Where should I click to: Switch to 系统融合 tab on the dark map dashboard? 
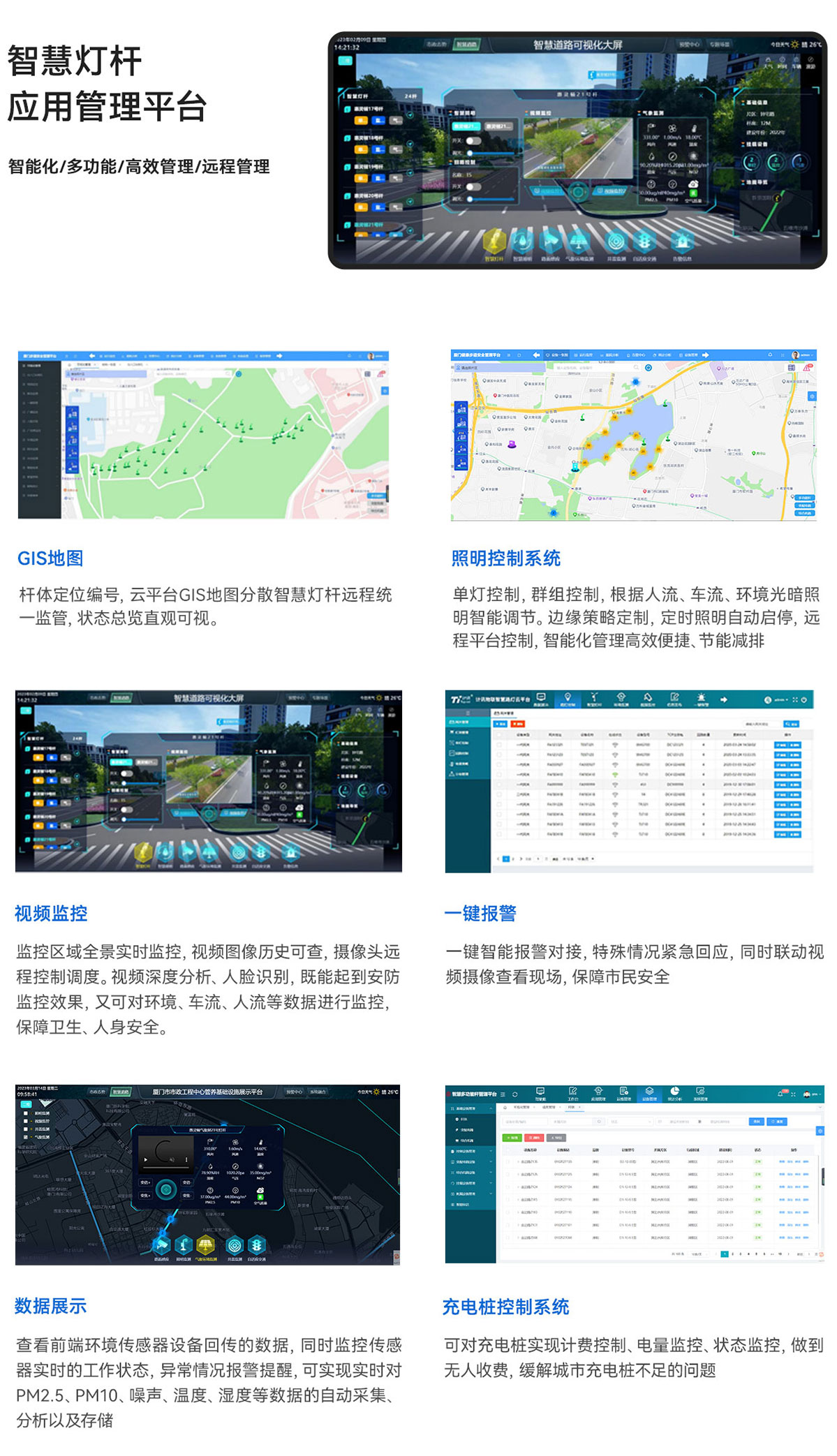318,1092
